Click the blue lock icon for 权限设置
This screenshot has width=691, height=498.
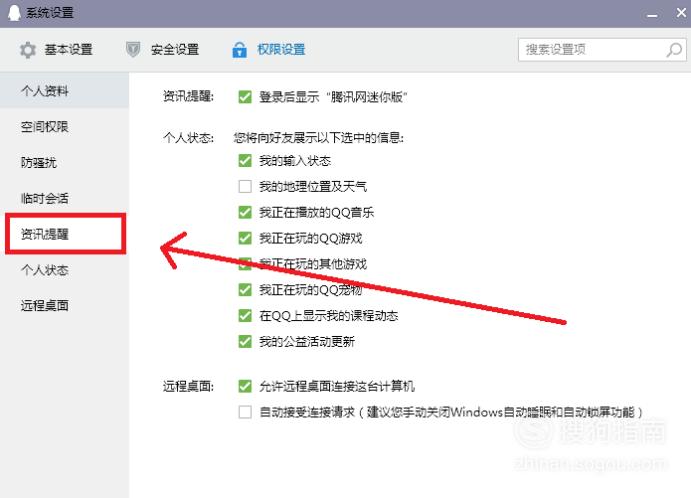point(239,50)
